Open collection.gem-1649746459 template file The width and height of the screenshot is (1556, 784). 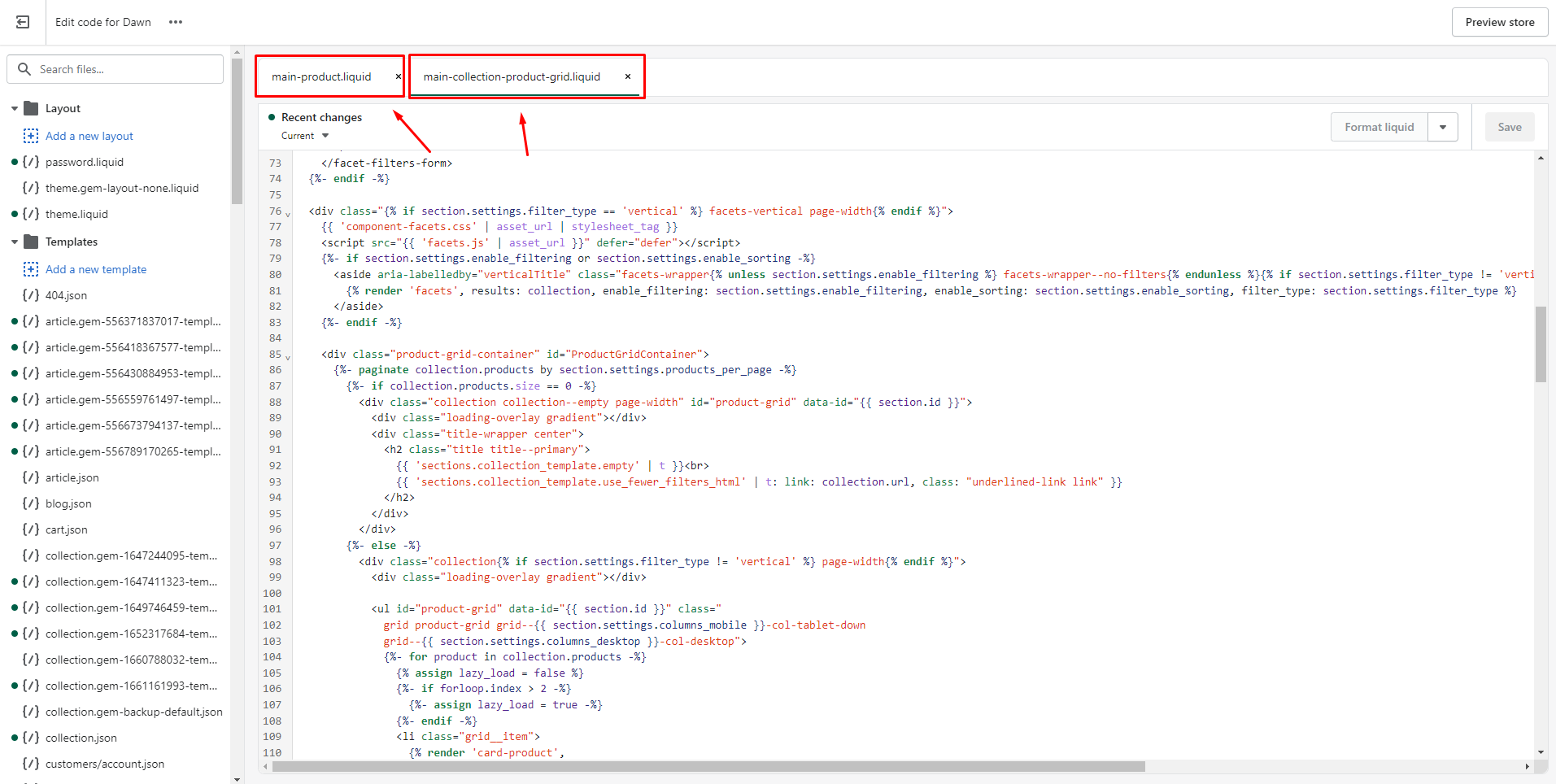[x=131, y=608]
